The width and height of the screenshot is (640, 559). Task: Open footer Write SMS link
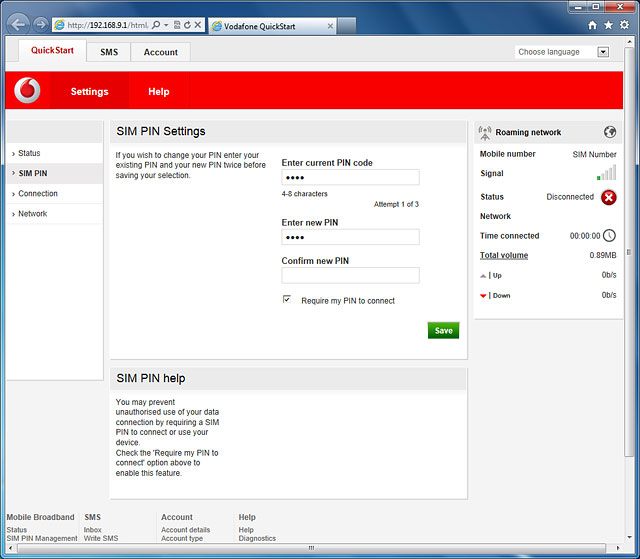click(101, 538)
